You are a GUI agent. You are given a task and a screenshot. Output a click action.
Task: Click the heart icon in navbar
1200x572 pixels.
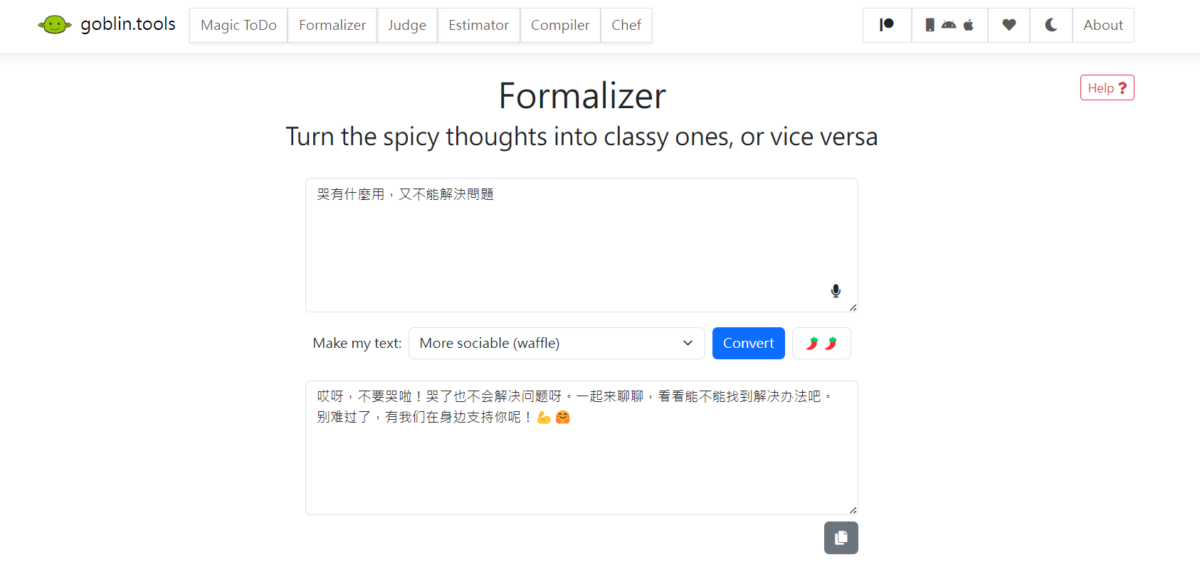1009,25
